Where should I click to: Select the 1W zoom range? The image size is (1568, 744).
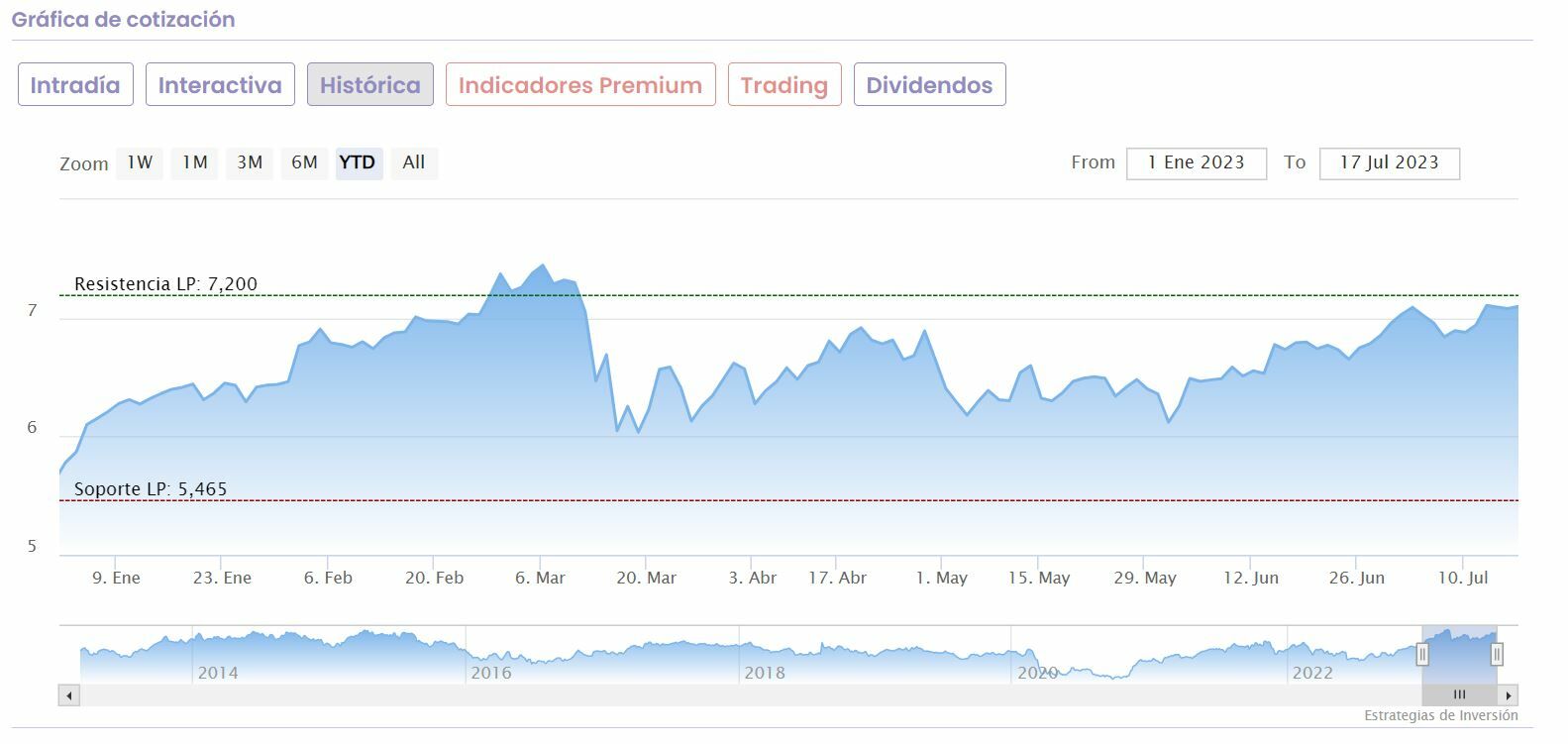click(x=140, y=162)
